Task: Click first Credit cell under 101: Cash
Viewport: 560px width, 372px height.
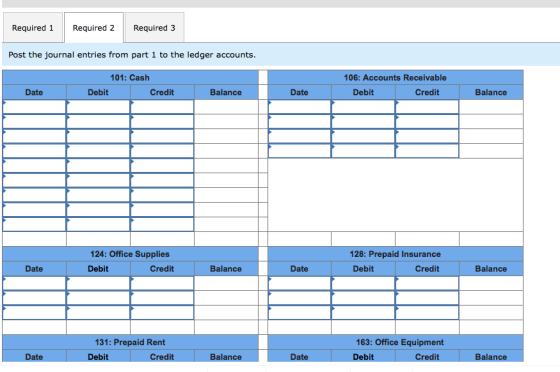Action: pyautogui.click(x=162, y=107)
